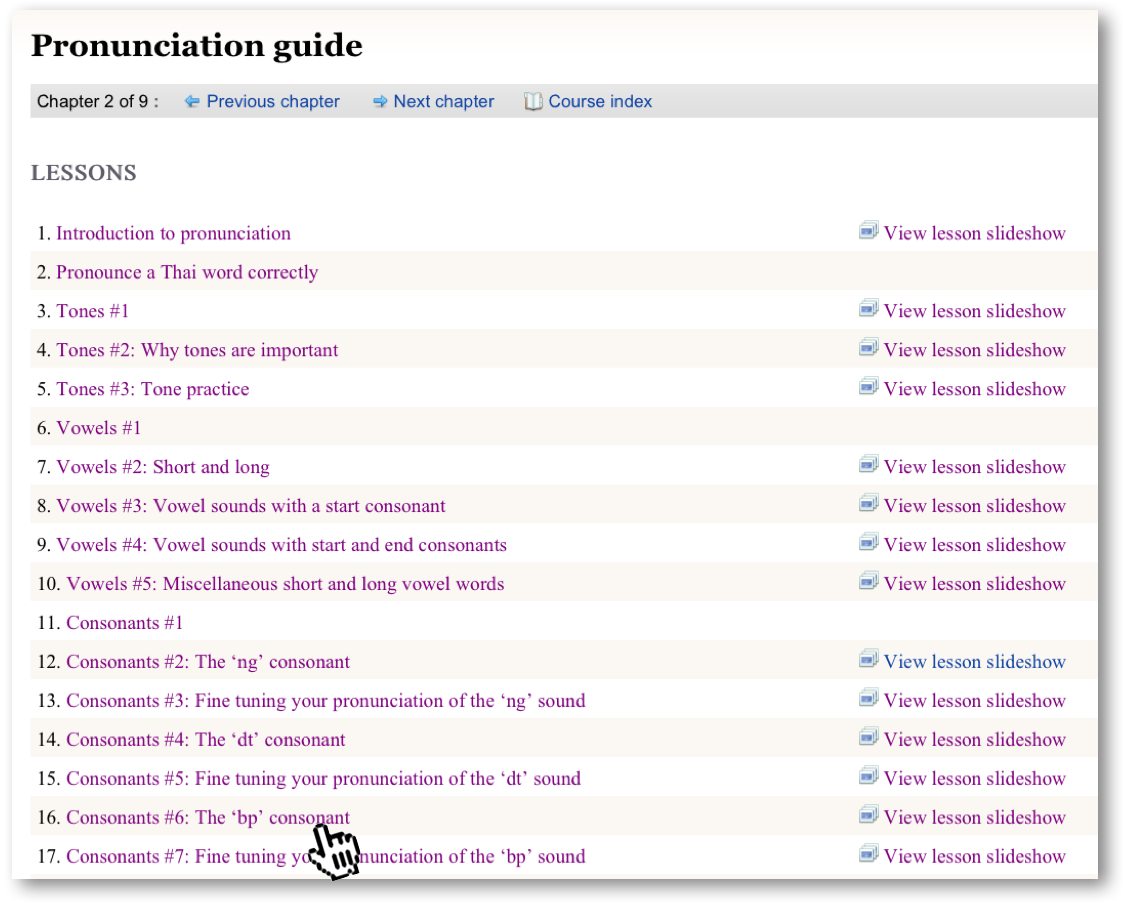This screenshot has height=904, width=1123.
Task: Click slideshow icon for Tones #2 row
Action: [869, 348]
